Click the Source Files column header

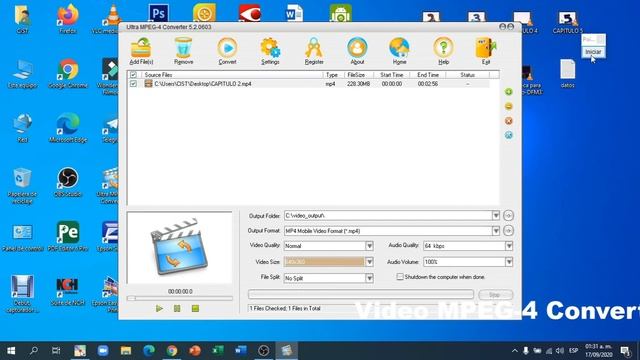tap(158, 75)
